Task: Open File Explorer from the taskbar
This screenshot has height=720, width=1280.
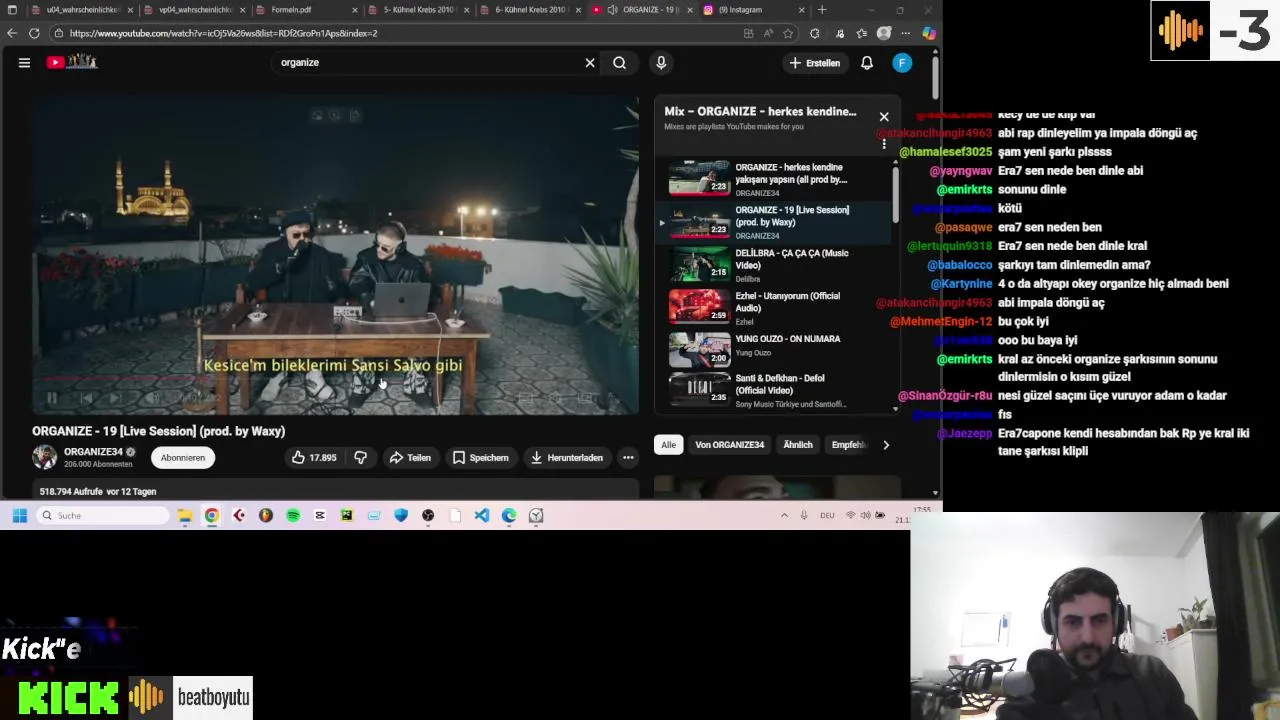Action: (x=185, y=516)
